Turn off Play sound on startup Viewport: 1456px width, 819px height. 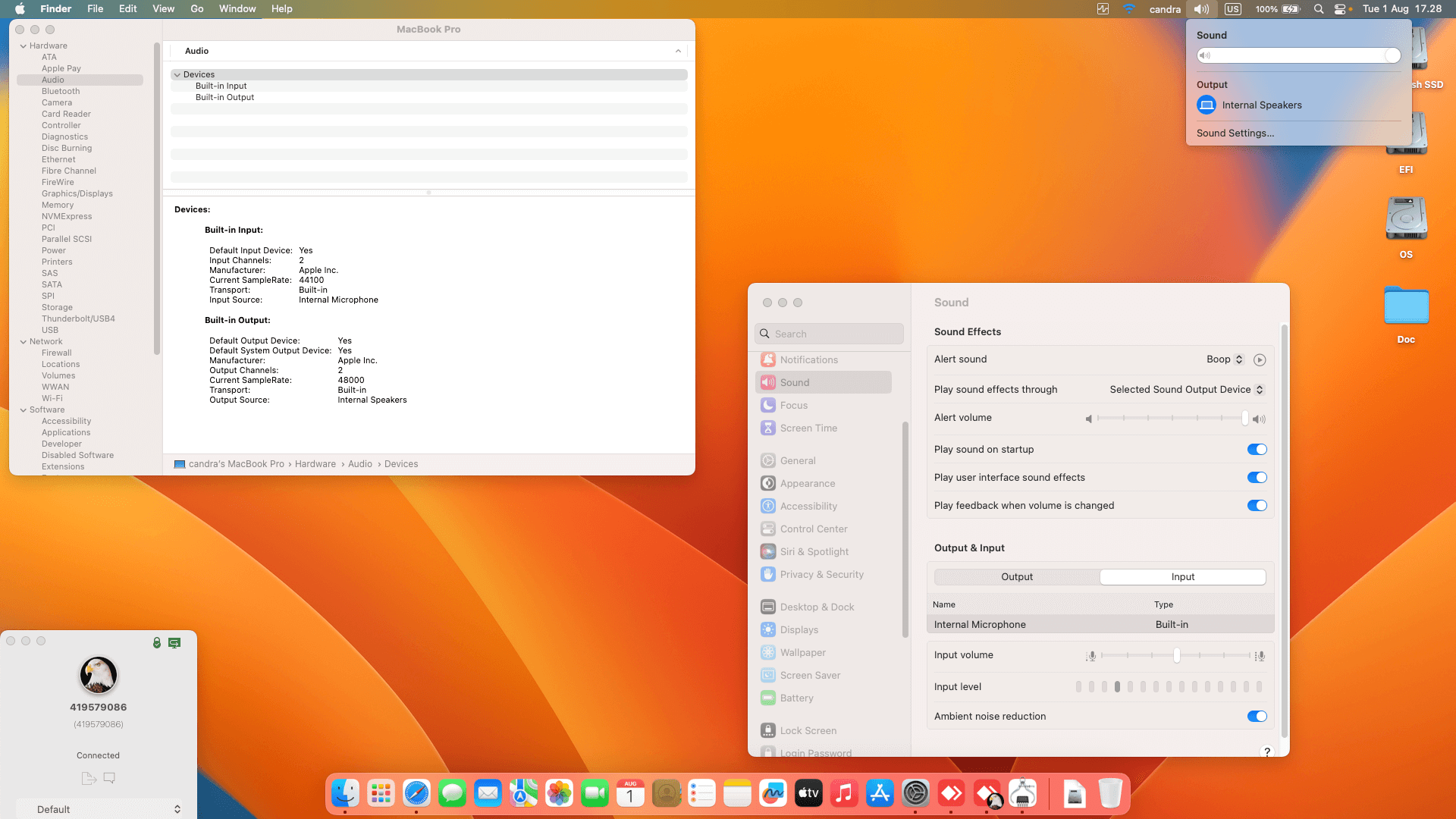[1257, 450]
